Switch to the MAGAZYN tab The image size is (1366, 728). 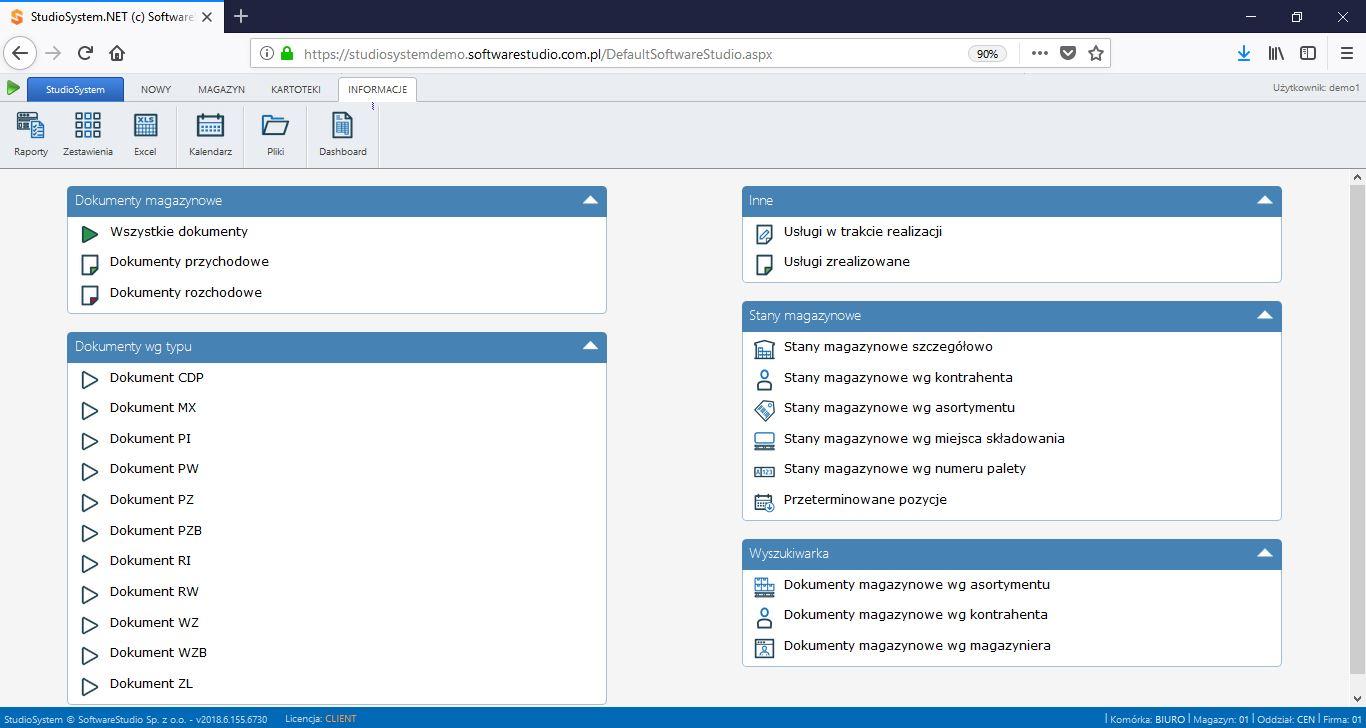(x=221, y=89)
